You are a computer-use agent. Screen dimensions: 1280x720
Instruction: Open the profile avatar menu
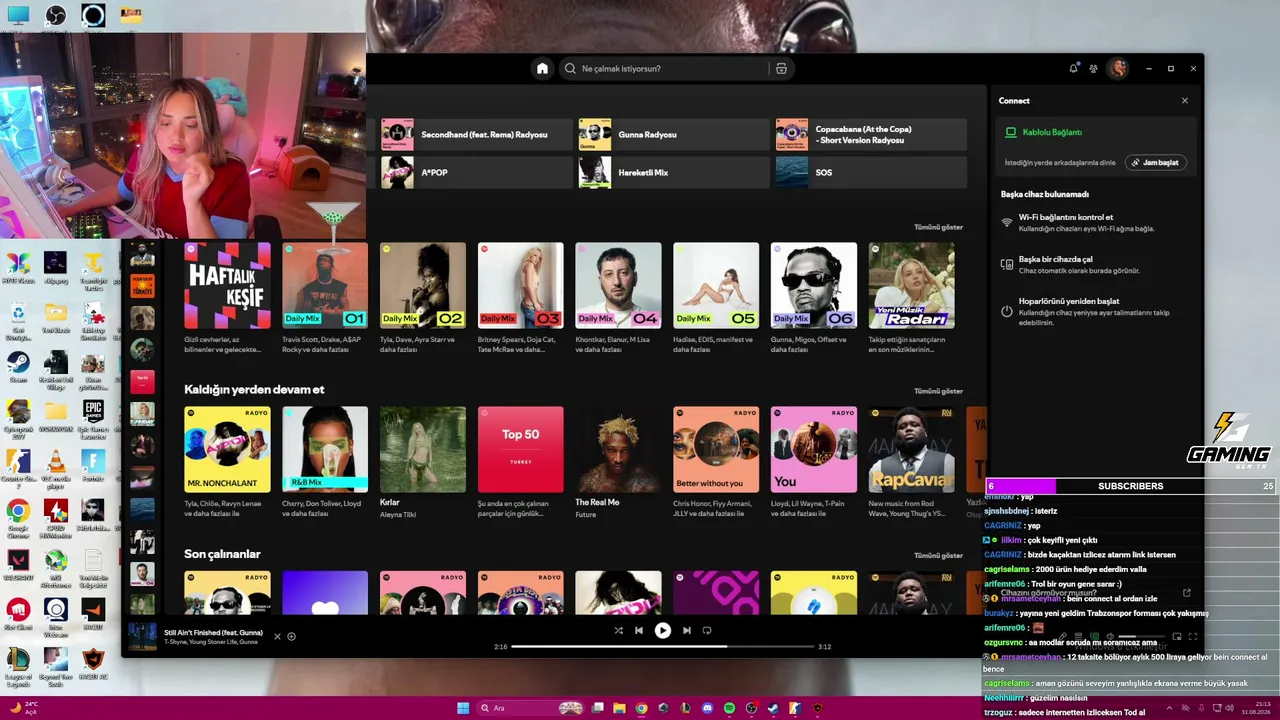tap(1117, 69)
